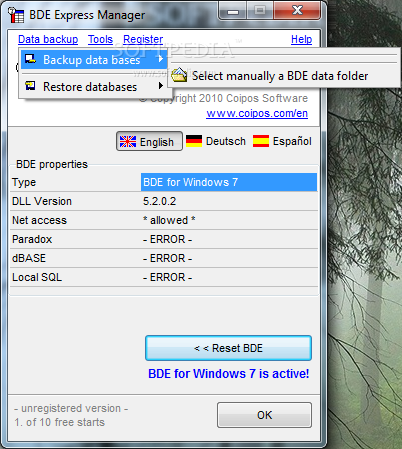This screenshot has height=449, width=402.
Task: Expand the Backup data bases submenu arrow
Action: pos(161,59)
